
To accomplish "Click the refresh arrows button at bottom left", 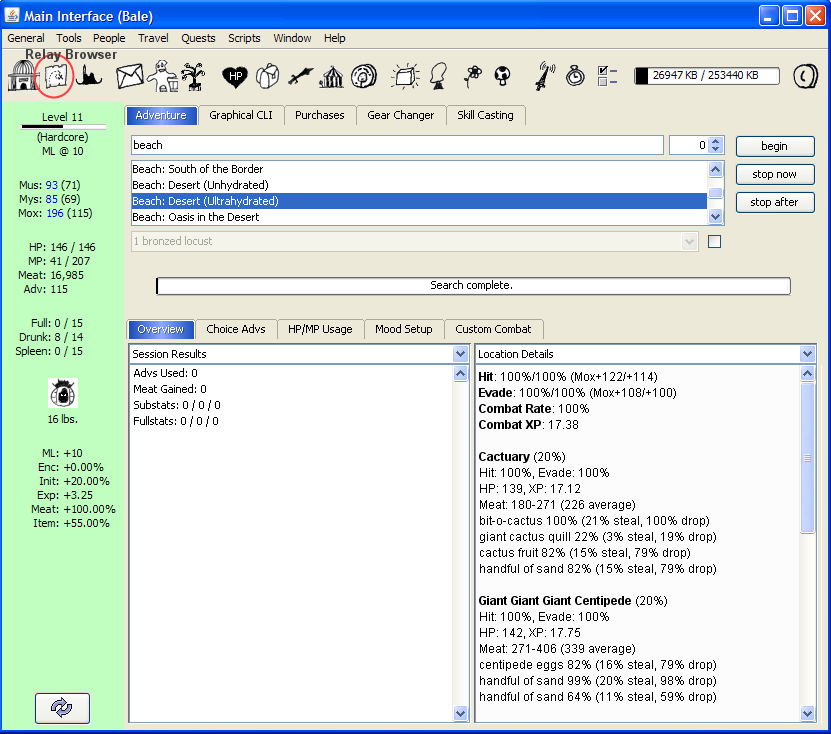I will pyautogui.click(x=62, y=707).
